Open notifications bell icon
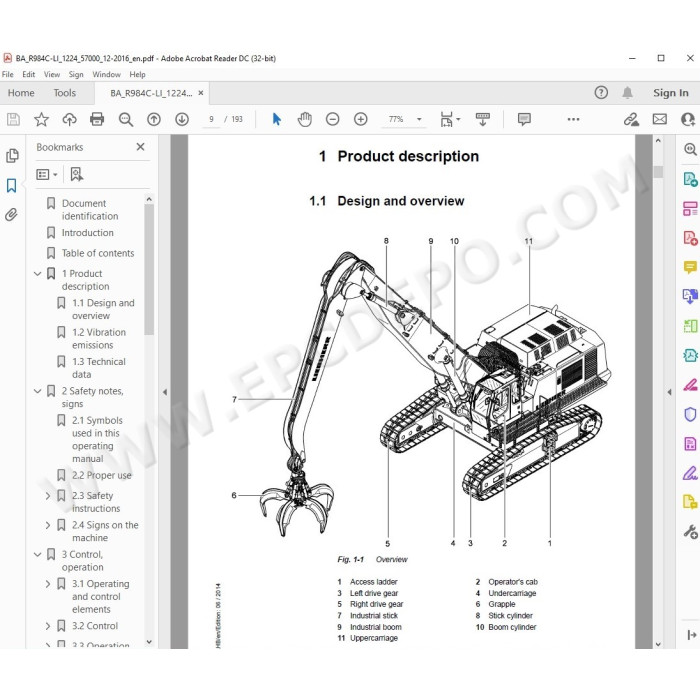This screenshot has height=700, width=700. coord(627,93)
